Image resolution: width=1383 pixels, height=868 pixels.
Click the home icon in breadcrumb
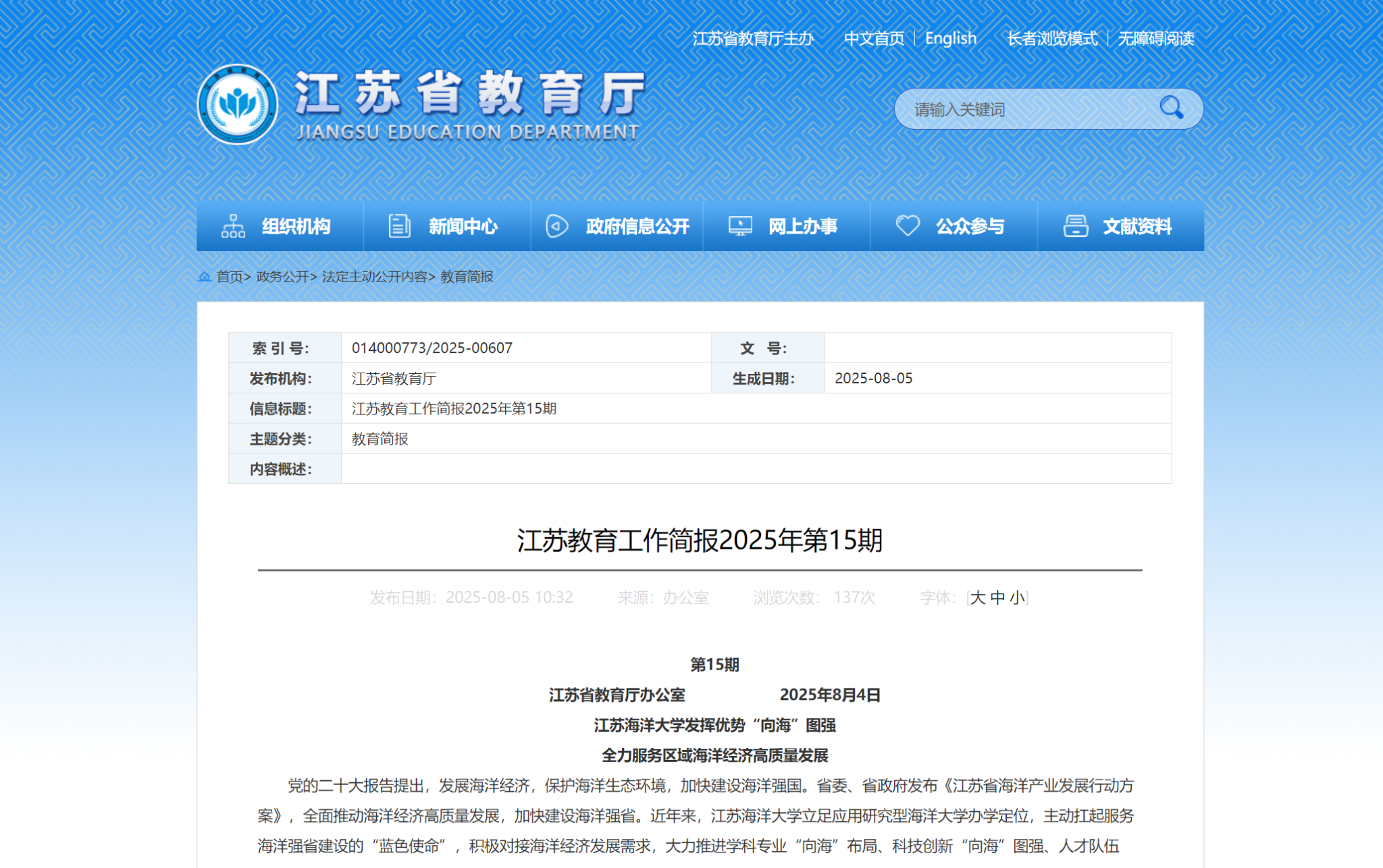tap(204, 277)
